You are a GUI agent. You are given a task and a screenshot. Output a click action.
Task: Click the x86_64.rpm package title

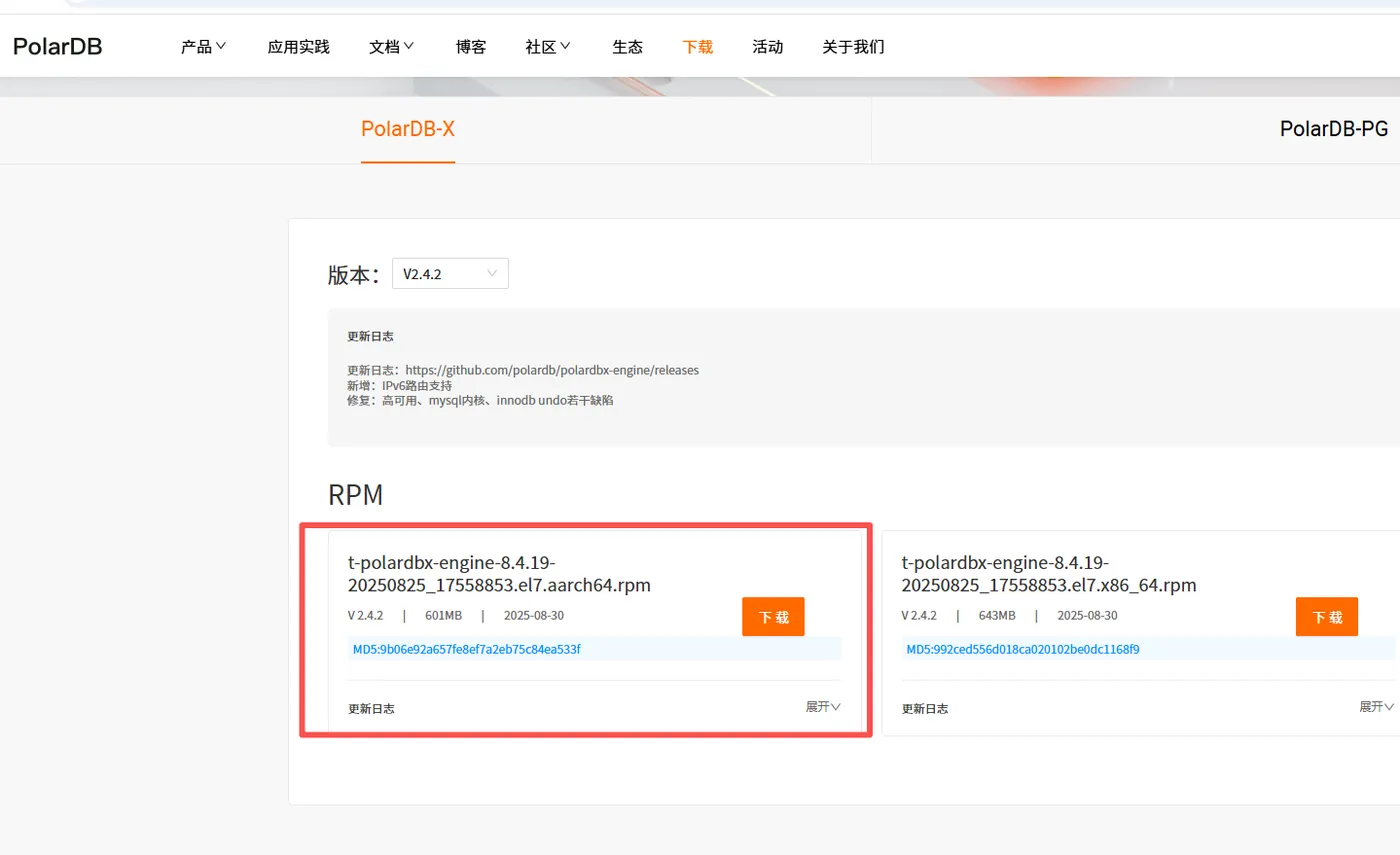[x=1049, y=573]
